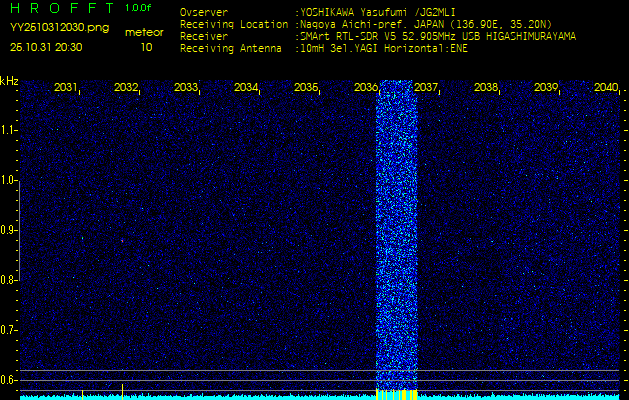Click the 2031 time marker
This screenshot has height=400, width=629.
66,88
